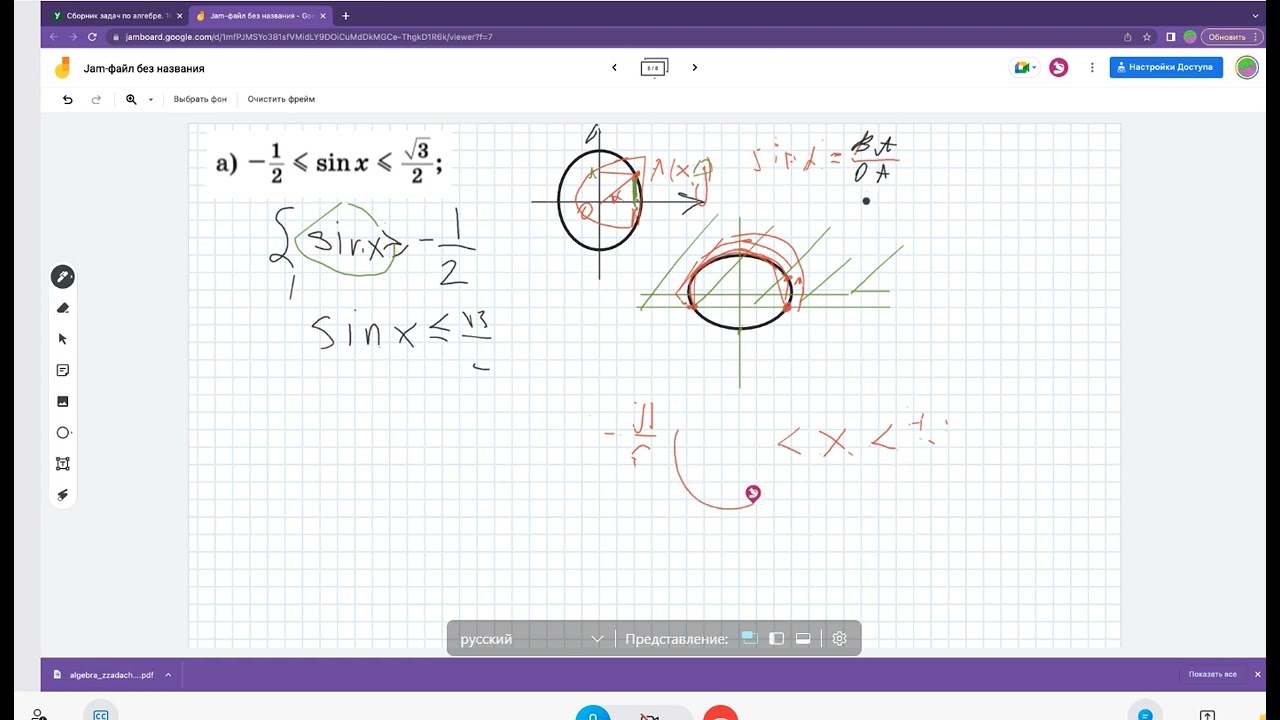Click 'Очистить фрейм' to clear frame
This screenshot has width=1280, height=720.
click(281, 99)
